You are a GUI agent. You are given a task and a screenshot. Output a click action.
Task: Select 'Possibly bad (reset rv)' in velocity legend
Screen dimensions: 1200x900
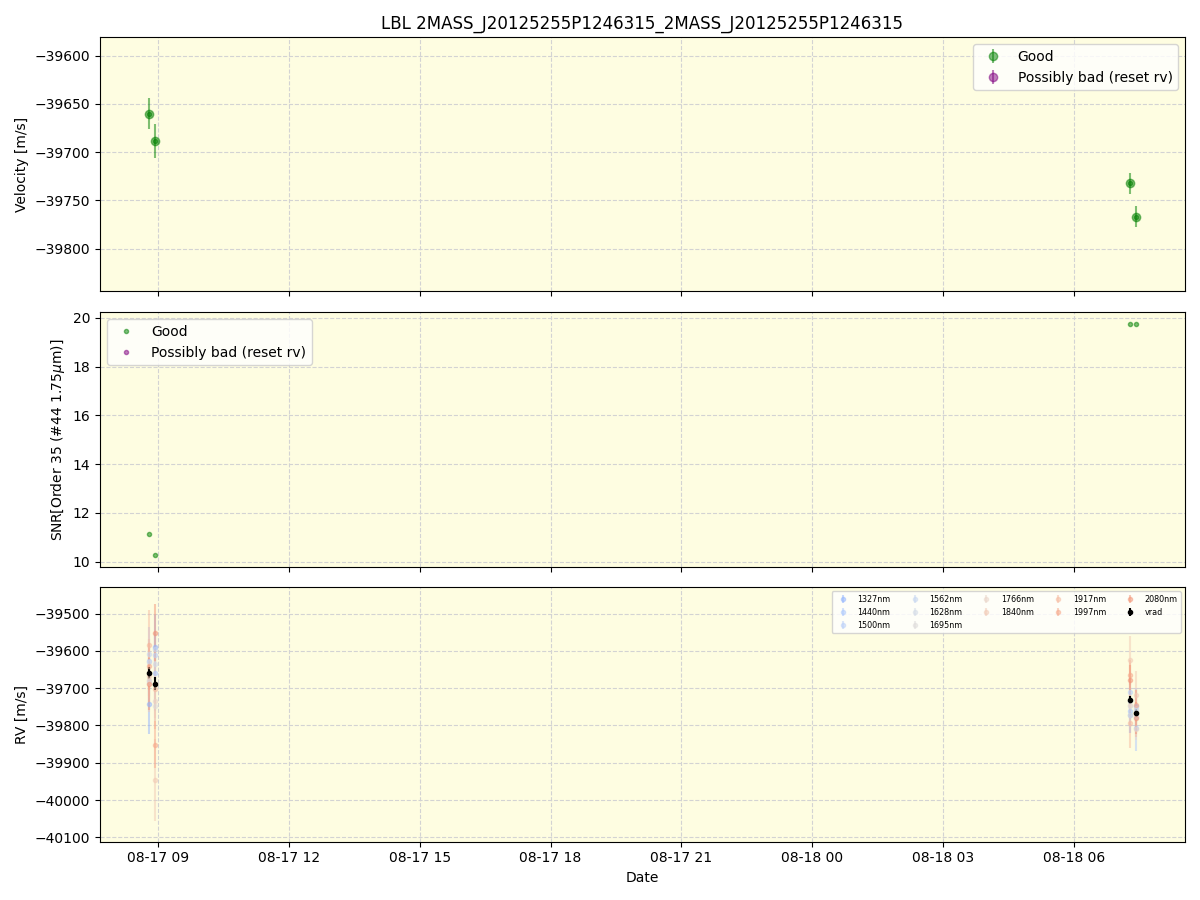(x=1095, y=77)
